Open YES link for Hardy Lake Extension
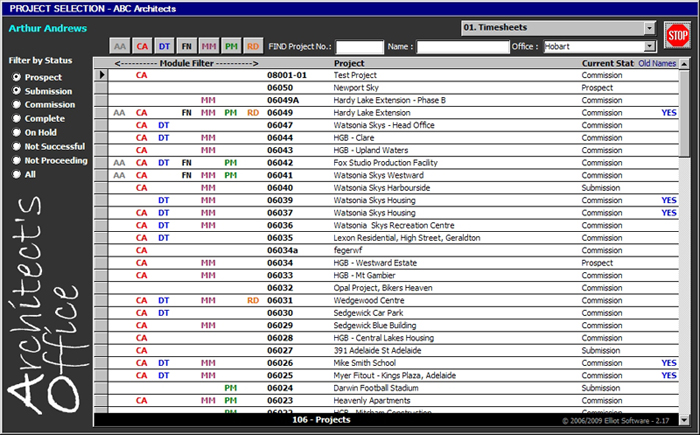700x435 pixels. coord(668,113)
